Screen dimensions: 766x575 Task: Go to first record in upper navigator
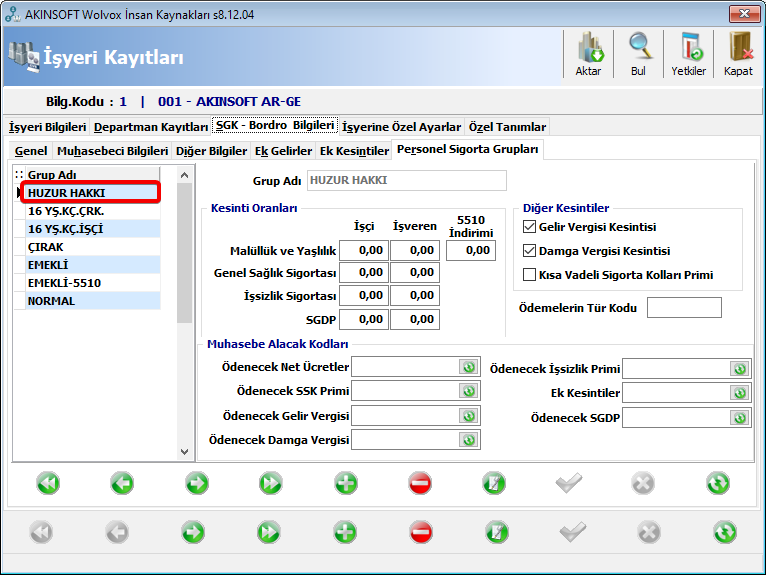click(x=48, y=483)
